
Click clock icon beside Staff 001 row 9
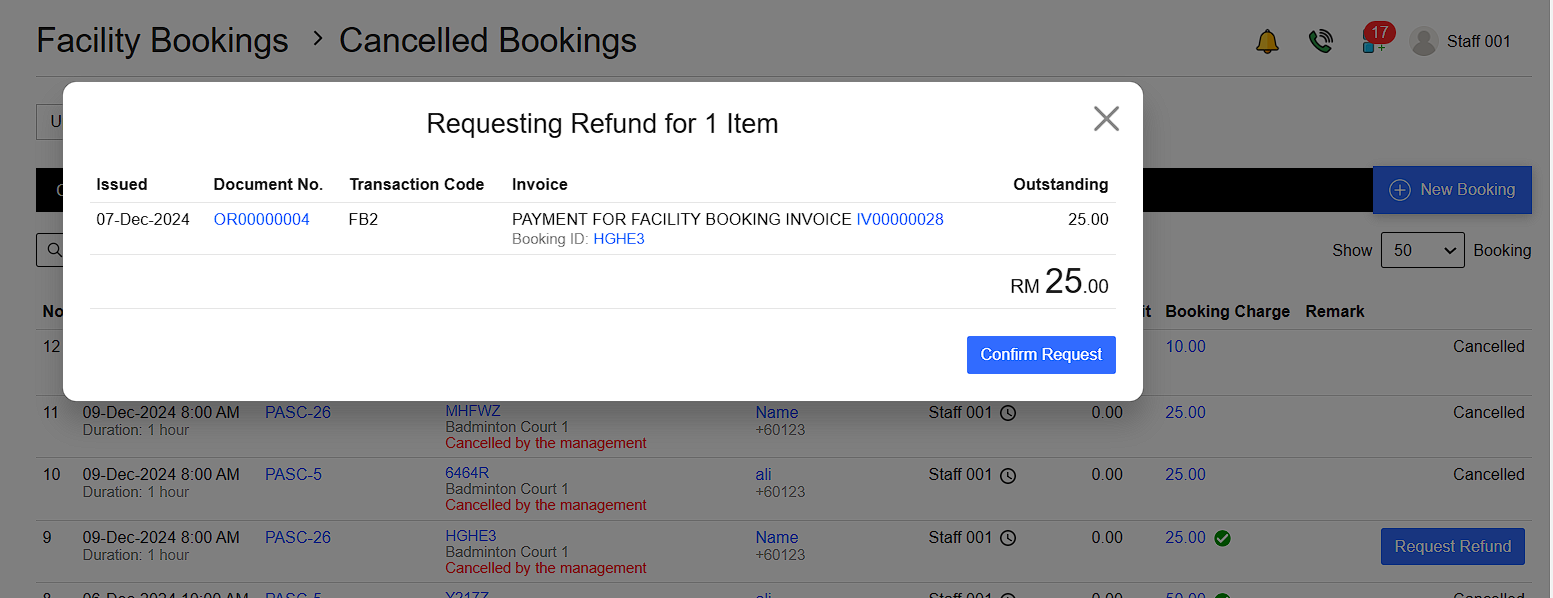pyautogui.click(x=1008, y=538)
